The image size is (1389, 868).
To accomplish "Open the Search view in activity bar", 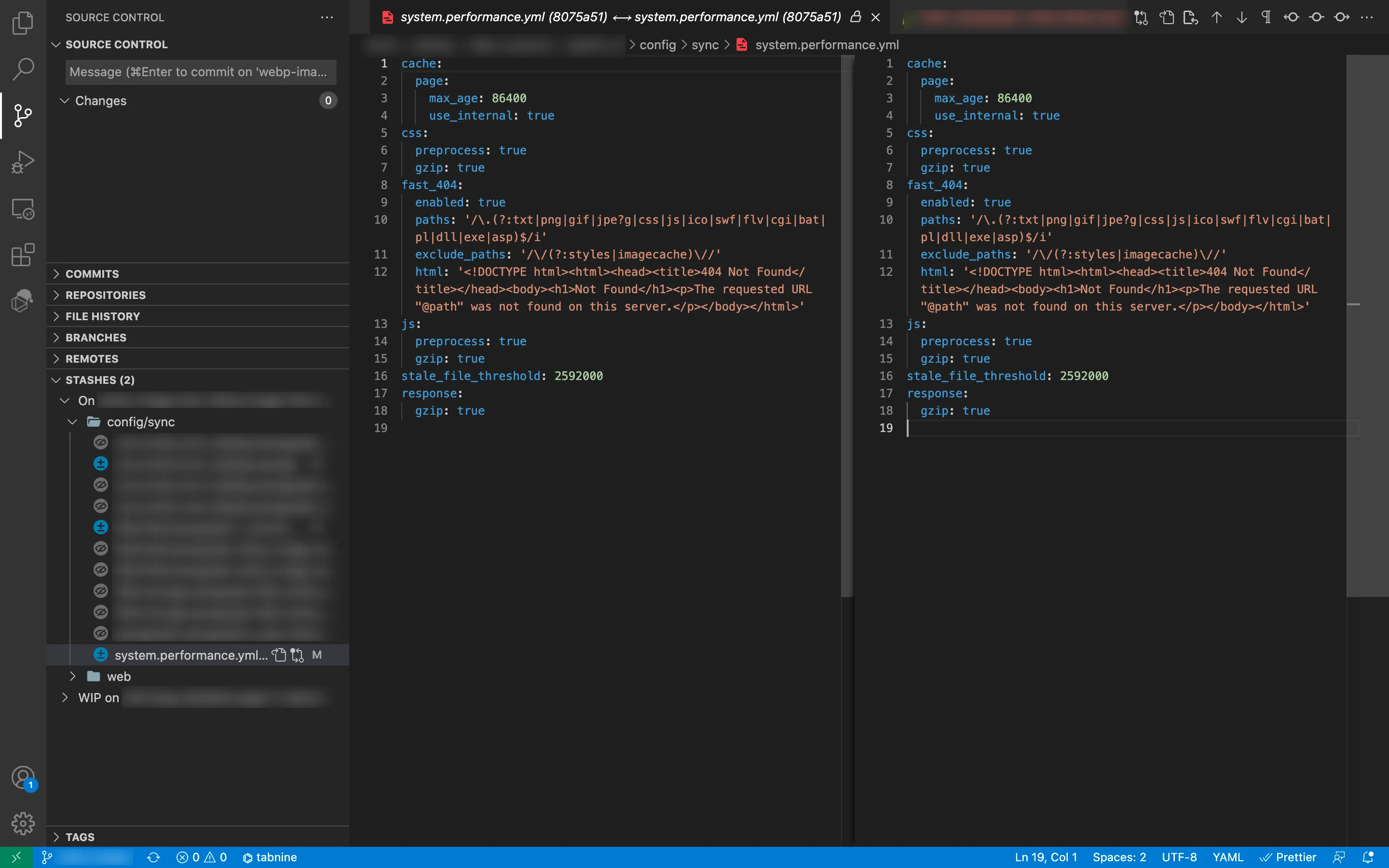I will 23,69.
